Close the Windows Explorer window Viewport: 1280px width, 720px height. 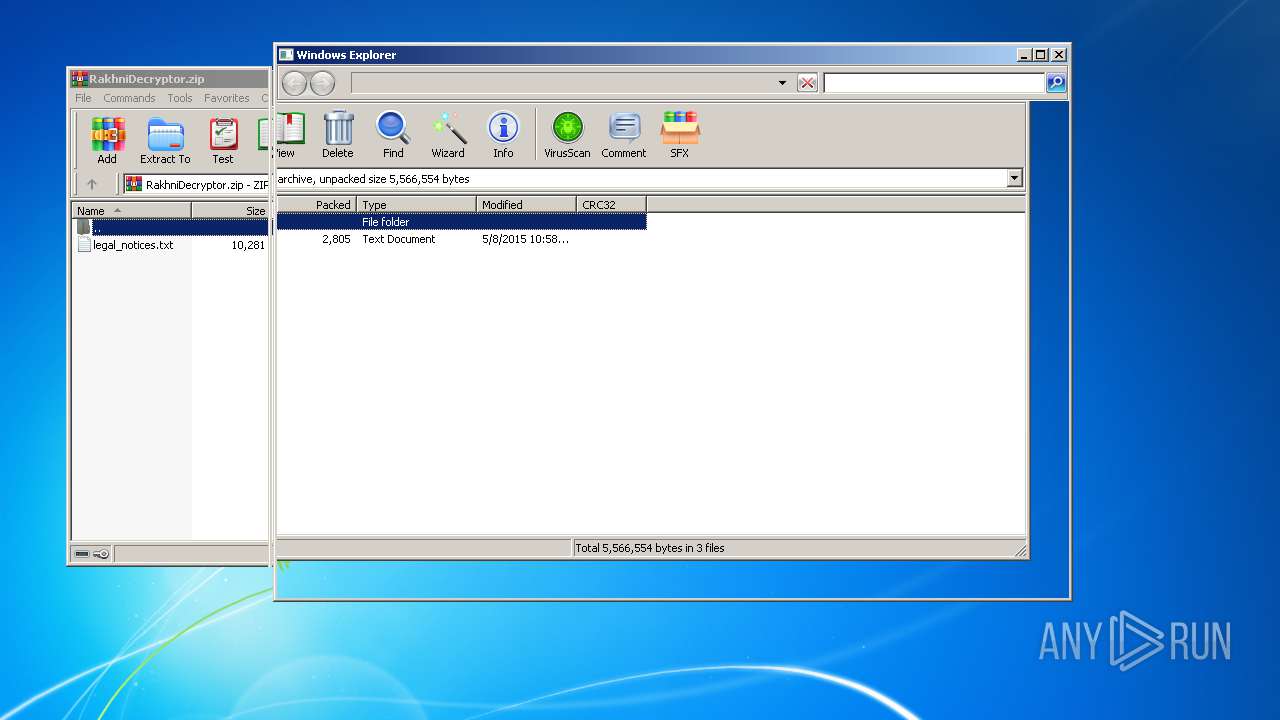click(1059, 55)
